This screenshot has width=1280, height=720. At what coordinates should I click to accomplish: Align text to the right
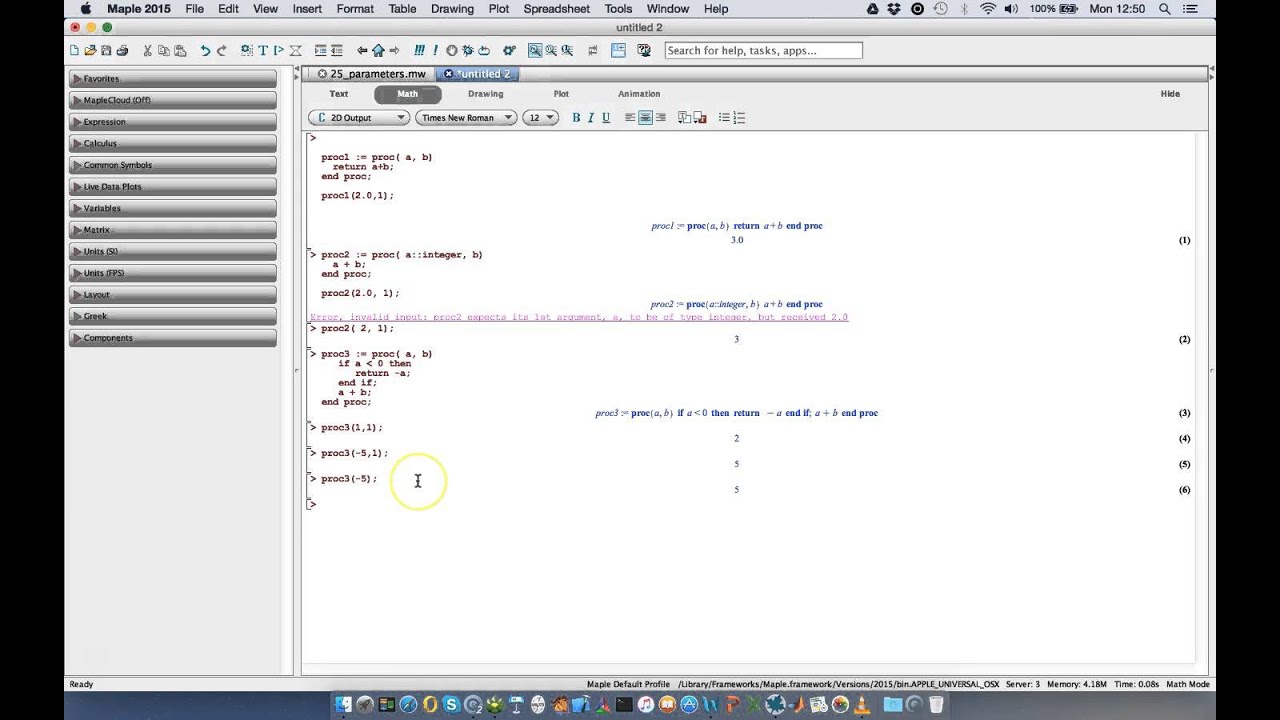pos(660,118)
